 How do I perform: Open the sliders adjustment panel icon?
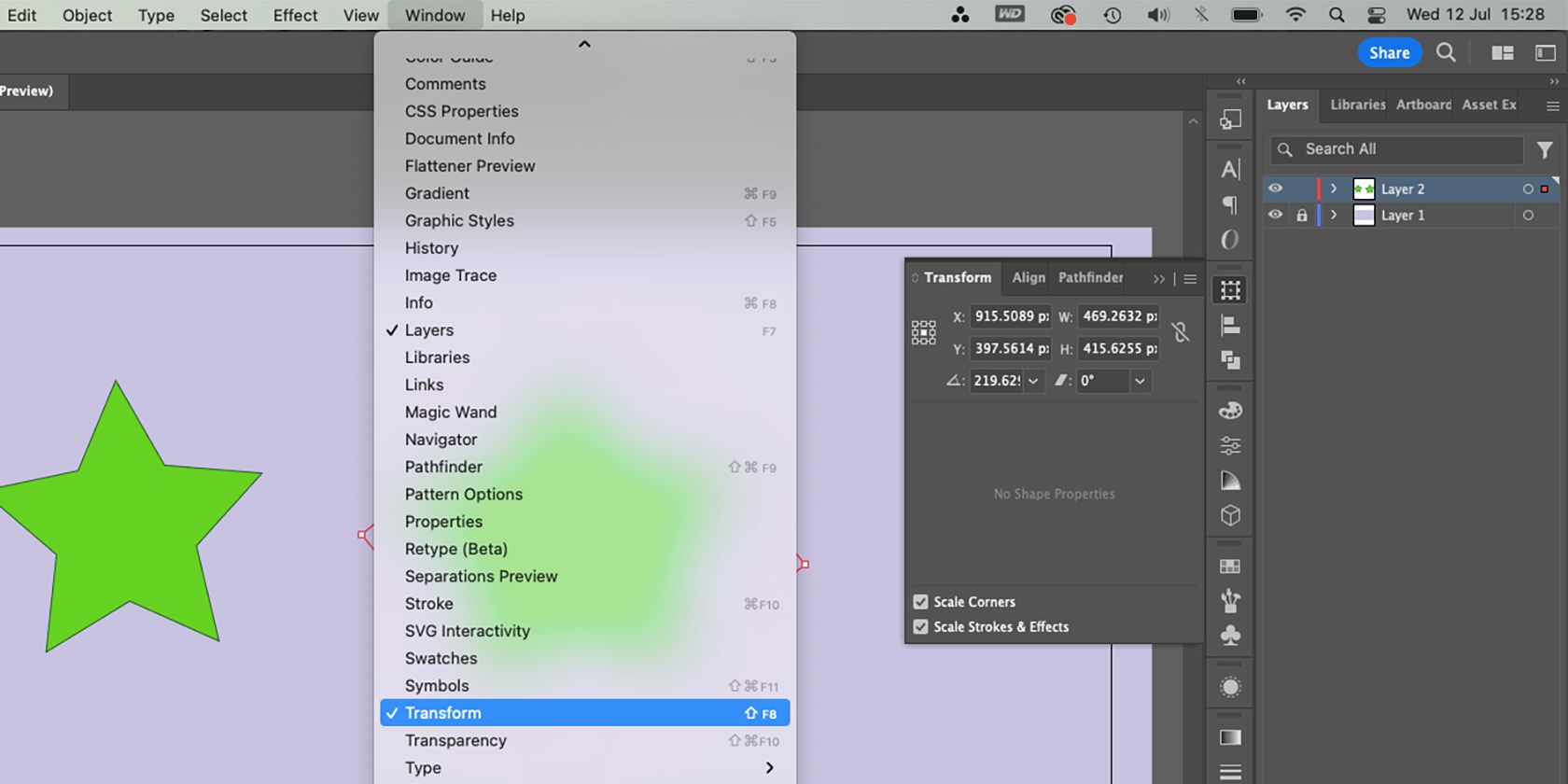click(x=1230, y=446)
